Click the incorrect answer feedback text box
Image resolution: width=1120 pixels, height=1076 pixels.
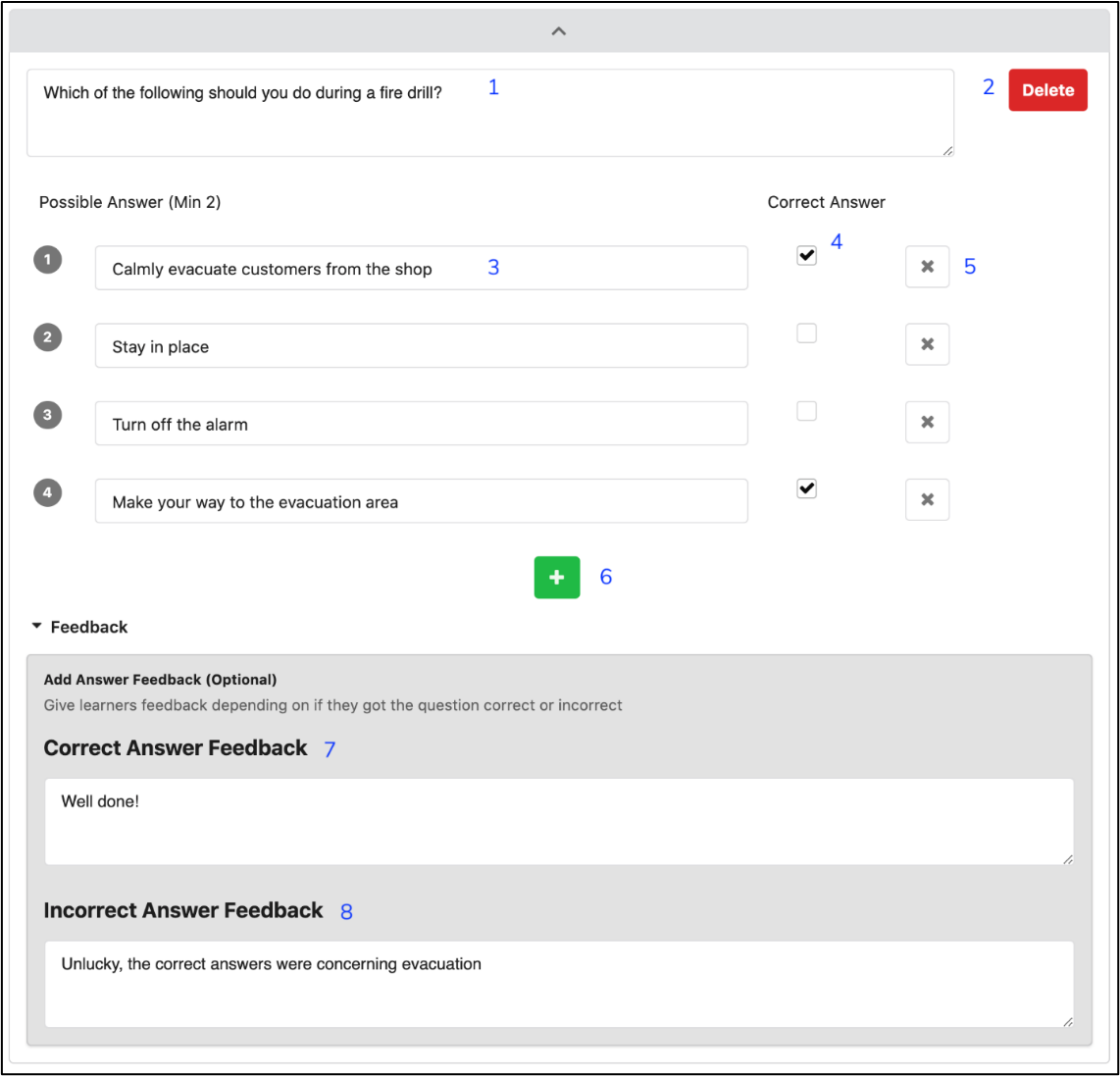point(558,985)
